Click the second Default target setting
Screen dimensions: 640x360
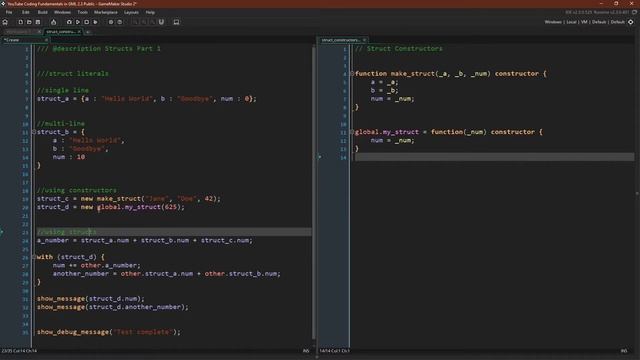pyautogui.click(x=618, y=22)
